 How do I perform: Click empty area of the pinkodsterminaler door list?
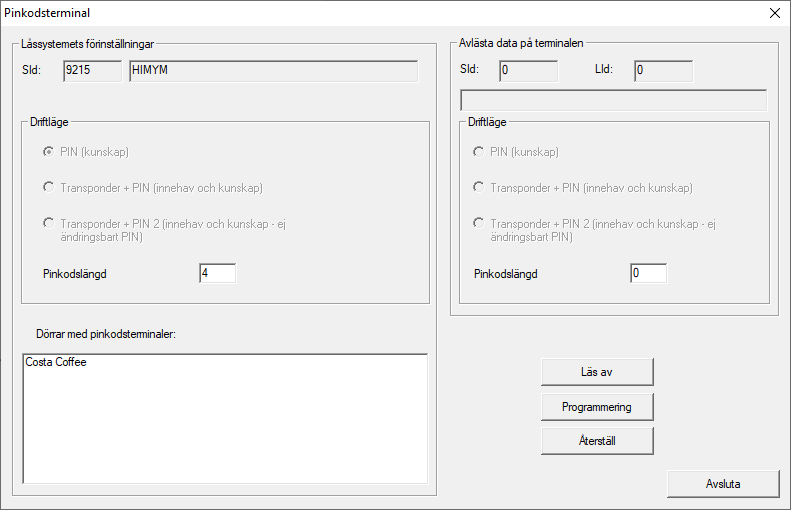coord(224,430)
